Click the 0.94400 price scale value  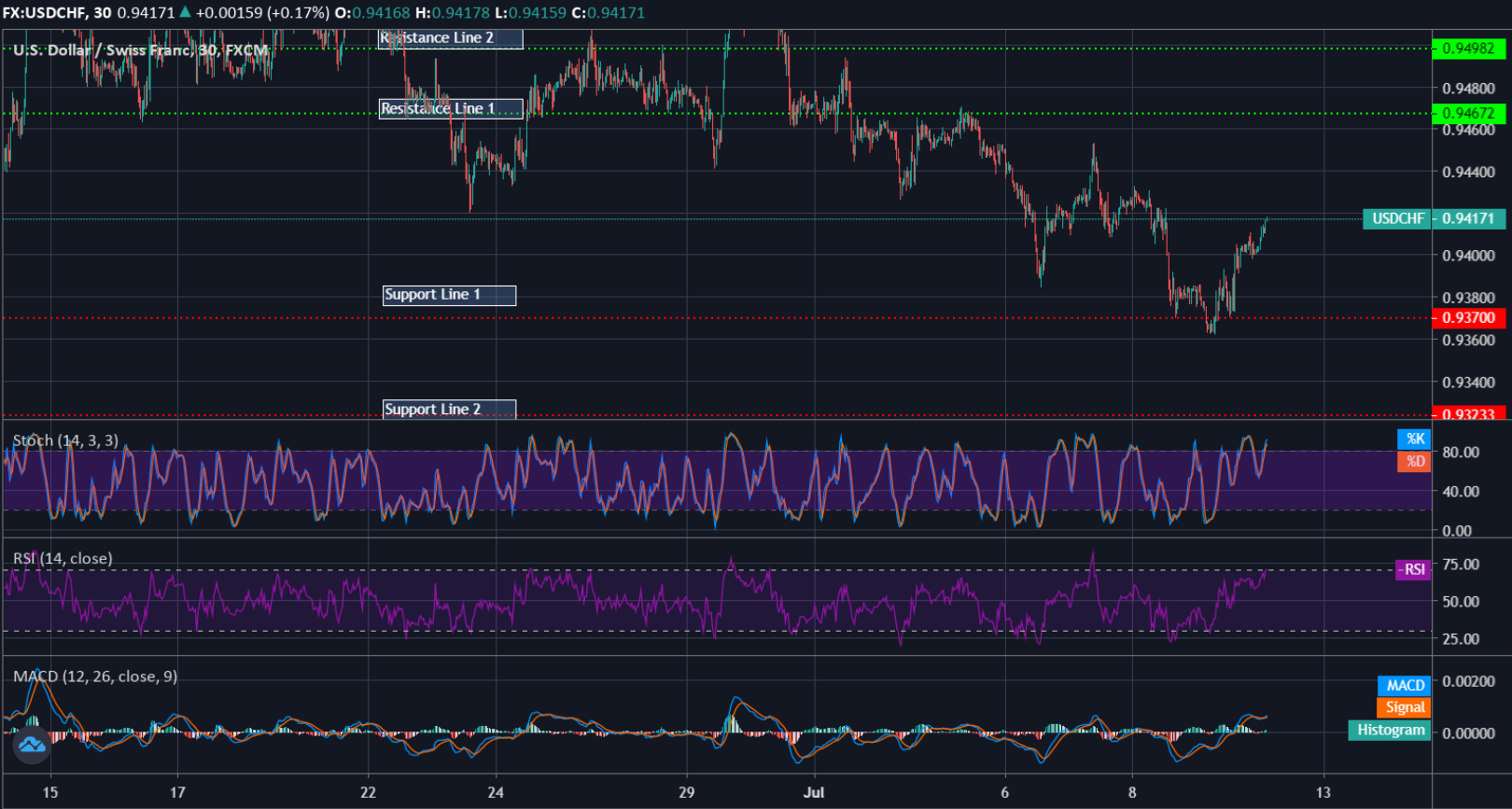point(1468,173)
